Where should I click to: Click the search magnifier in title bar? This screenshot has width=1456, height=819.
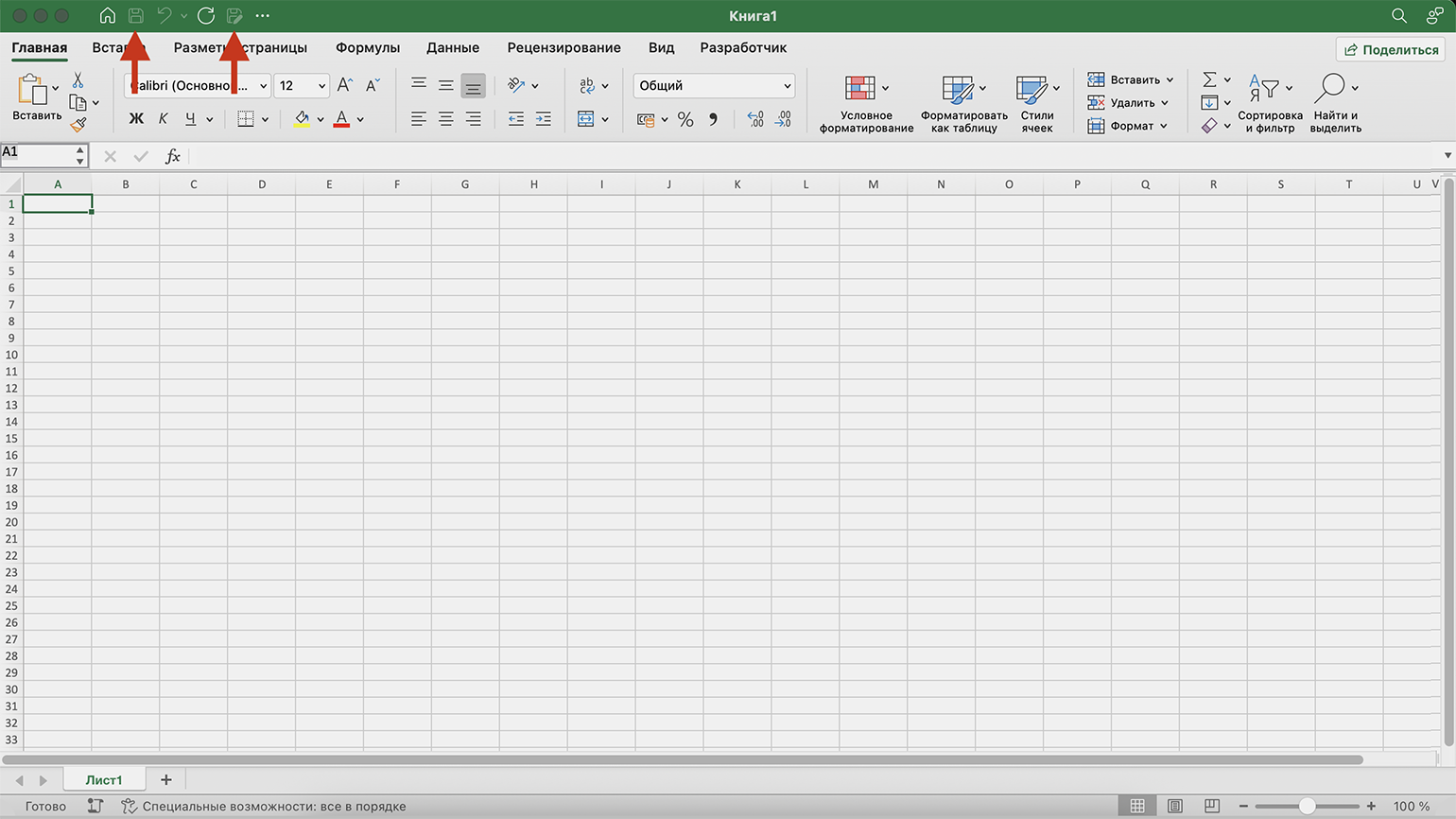coord(1399,15)
